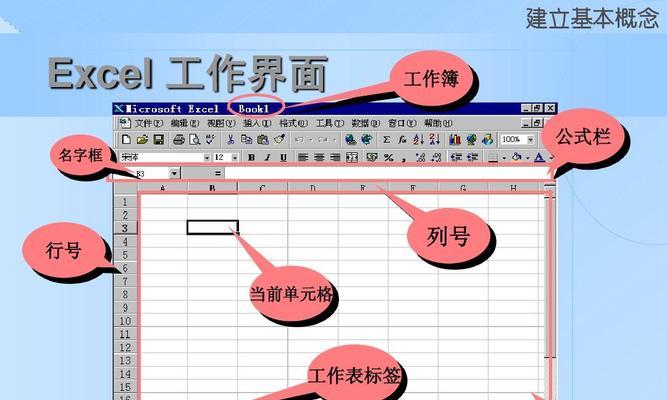The height and width of the screenshot is (400, 667).
Task: Open the 编辑 menu
Action: click(185, 123)
